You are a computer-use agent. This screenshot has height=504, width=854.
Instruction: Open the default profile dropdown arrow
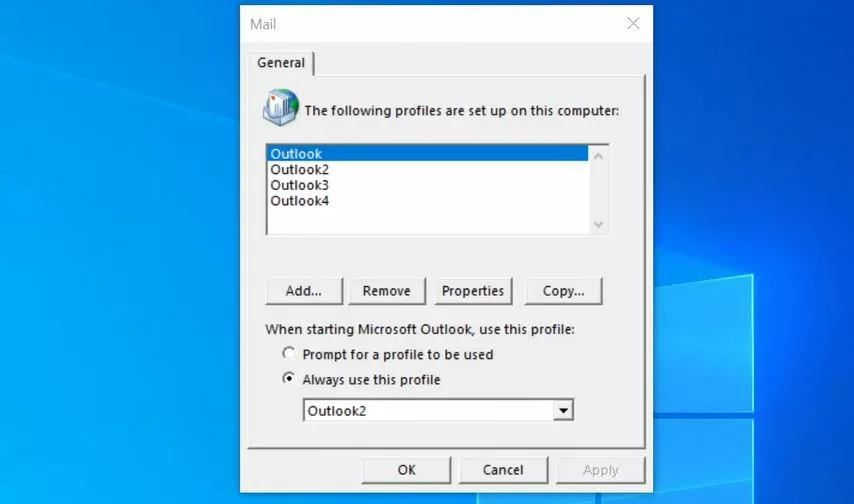coord(563,410)
